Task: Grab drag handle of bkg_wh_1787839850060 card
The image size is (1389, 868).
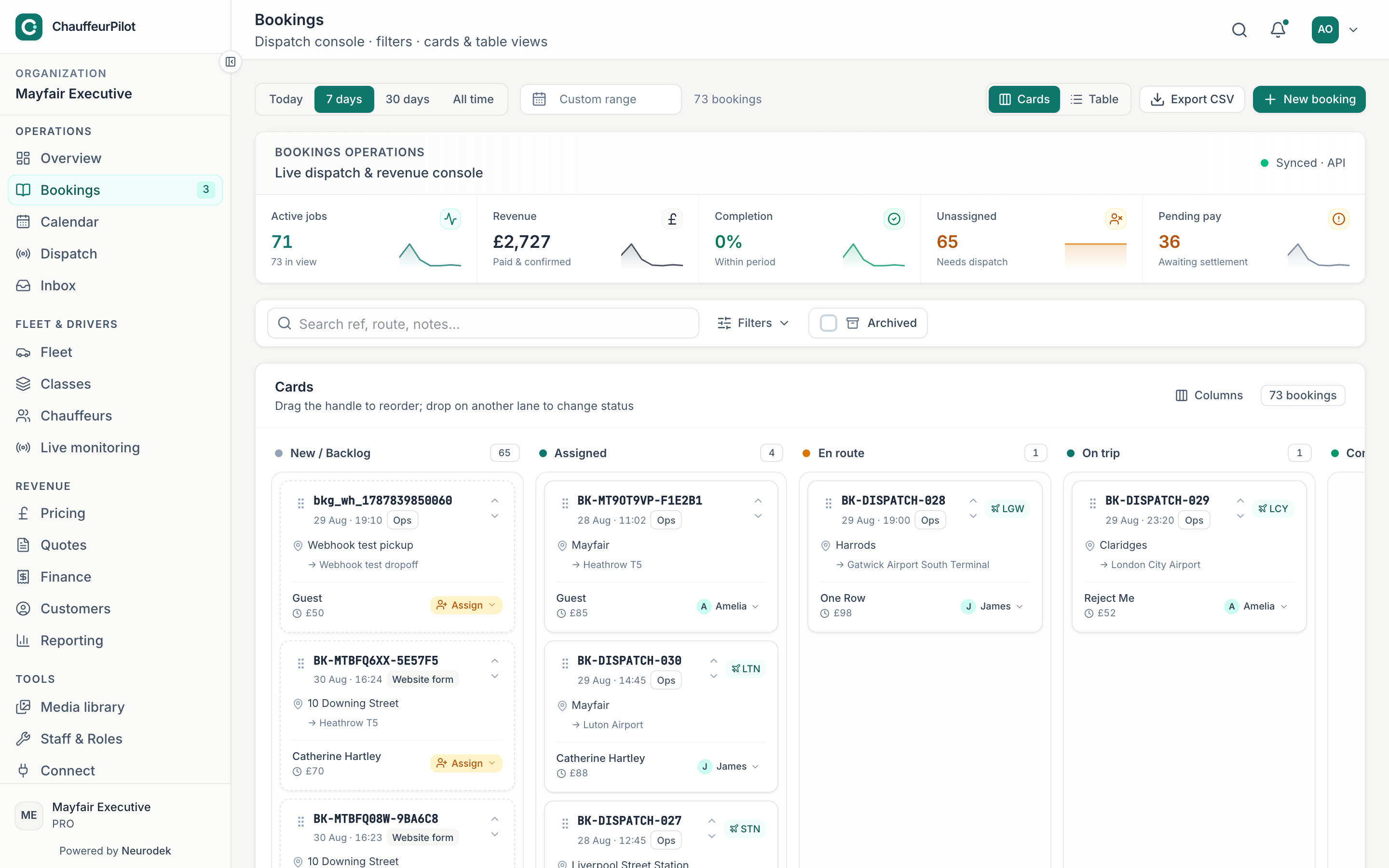Action: pos(301,503)
